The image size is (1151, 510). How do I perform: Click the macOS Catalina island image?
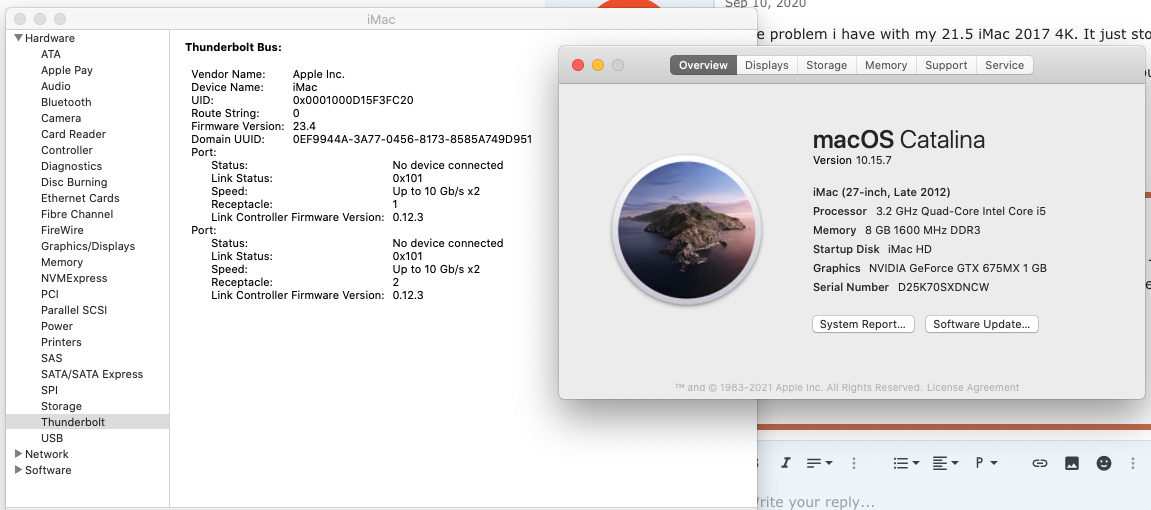[687, 229]
